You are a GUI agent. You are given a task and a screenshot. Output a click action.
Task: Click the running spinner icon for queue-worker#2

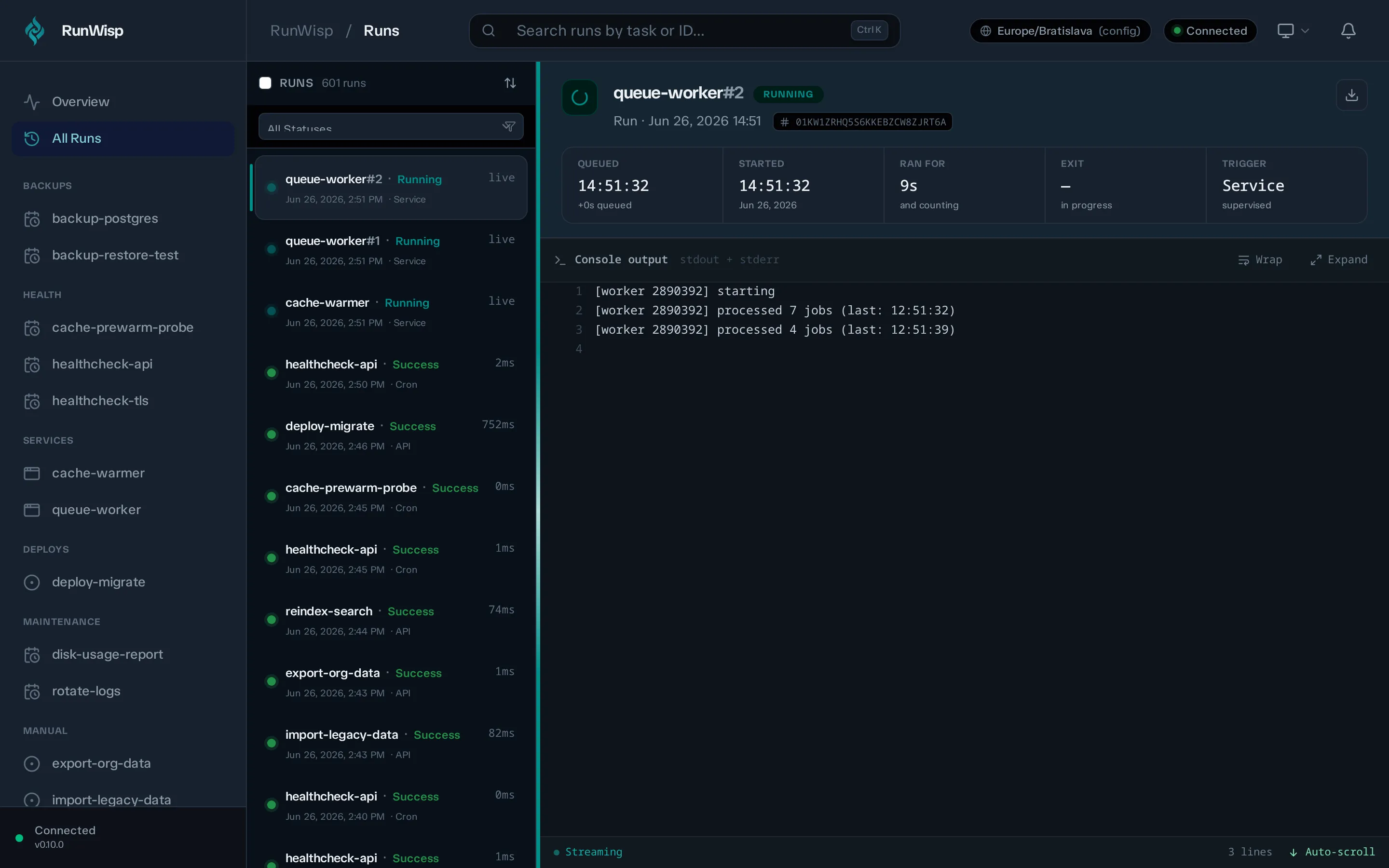(x=580, y=97)
